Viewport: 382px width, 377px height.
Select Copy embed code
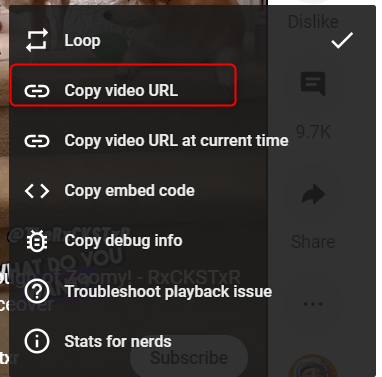tap(192, 191)
